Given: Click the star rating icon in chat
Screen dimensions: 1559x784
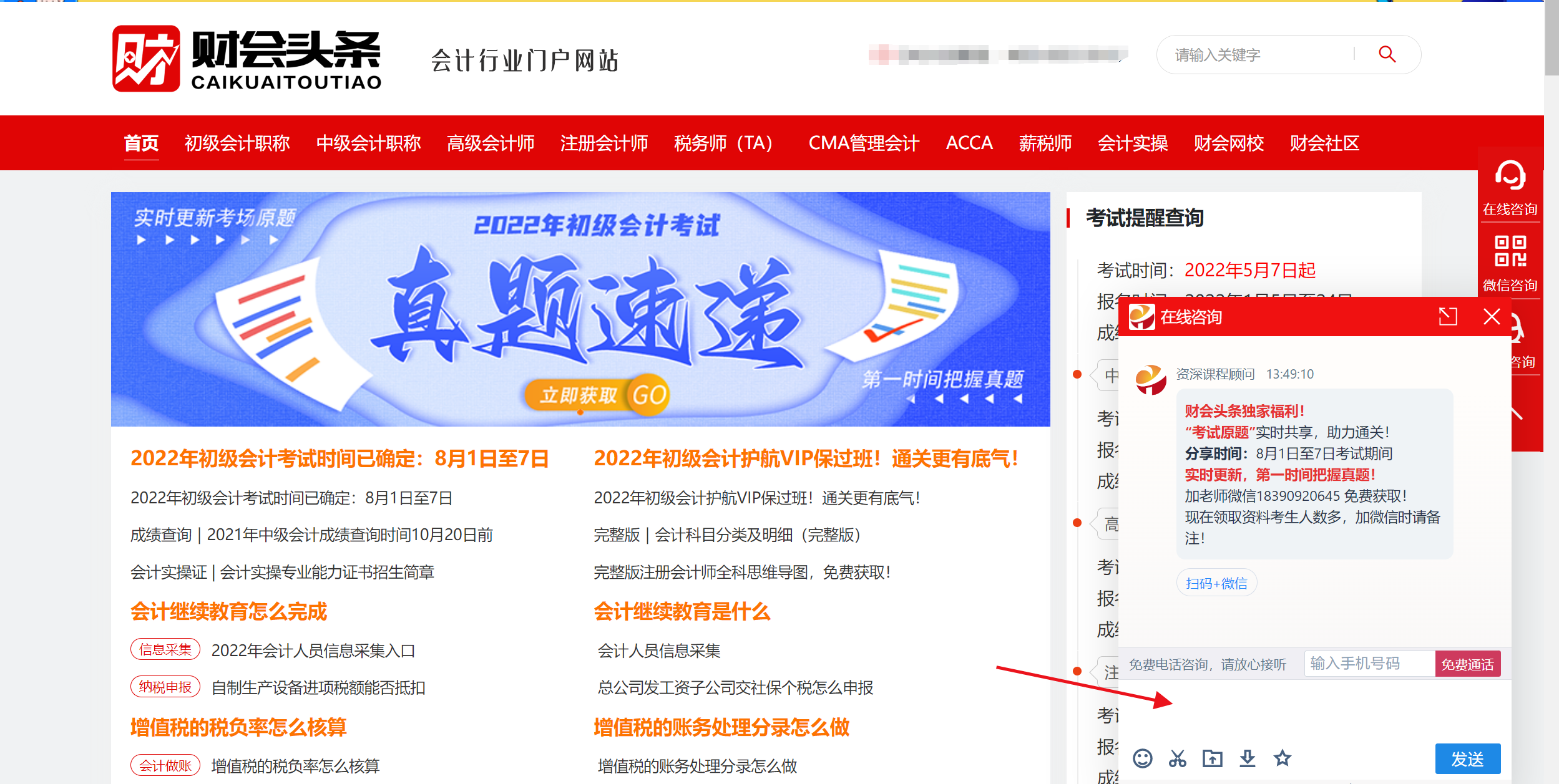Looking at the screenshot, I should (x=1283, y=758).
